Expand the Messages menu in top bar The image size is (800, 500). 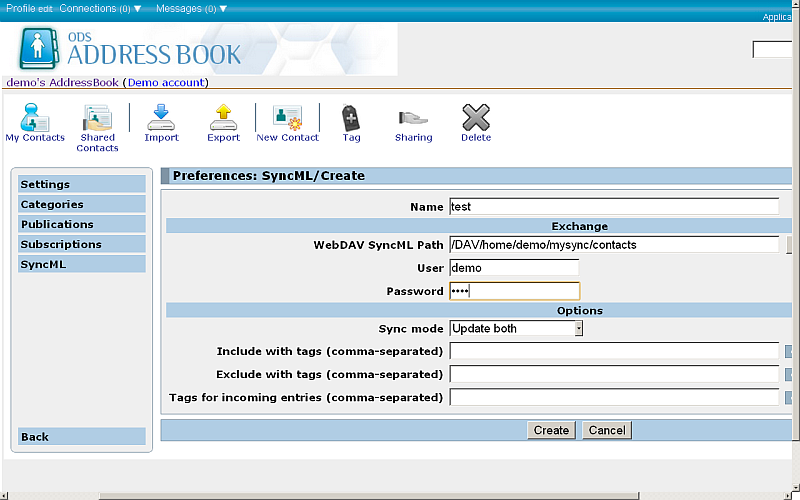click(x=191, y=8)
